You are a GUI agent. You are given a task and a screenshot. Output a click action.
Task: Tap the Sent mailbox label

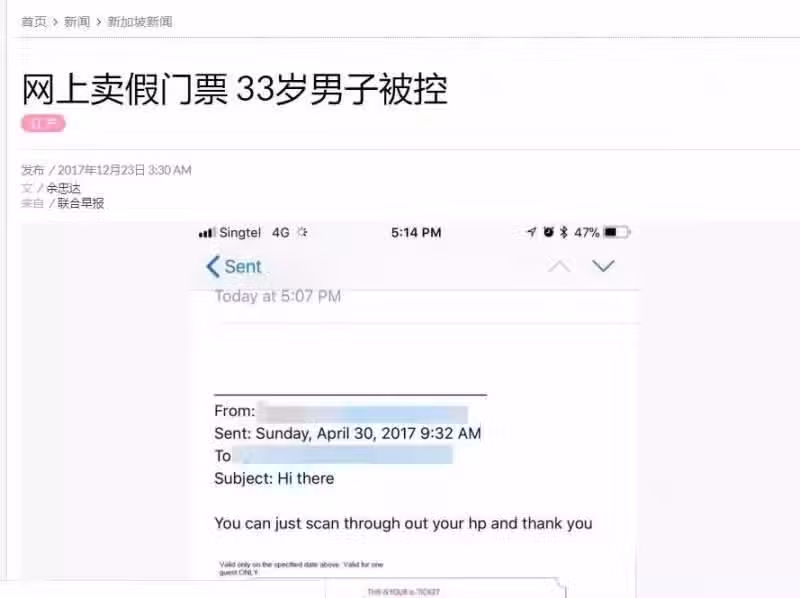(x=243, y=266)
